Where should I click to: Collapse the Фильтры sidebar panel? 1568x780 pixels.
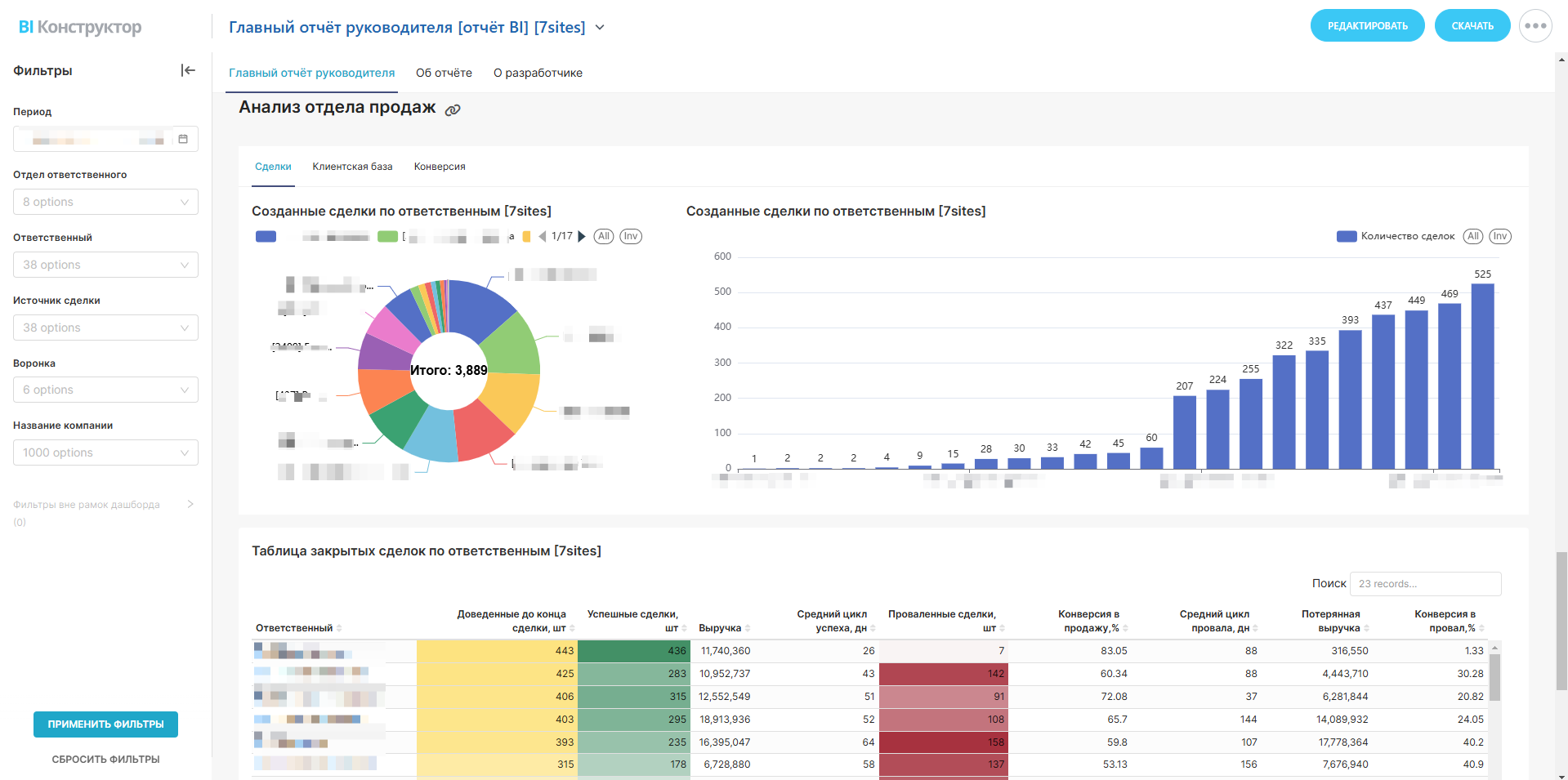[x=188, y=70]
